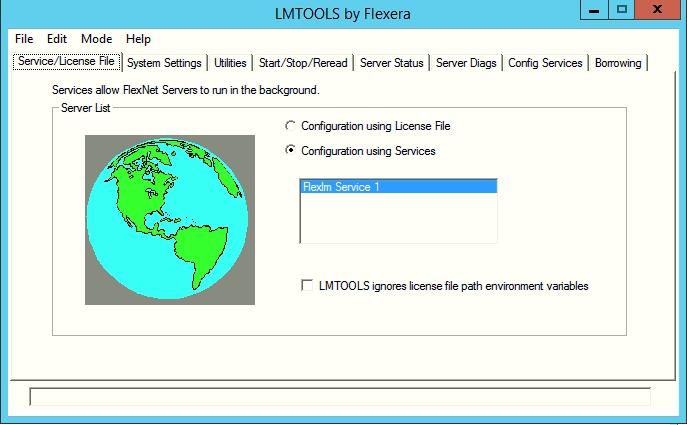Click the globe image in Server List

tap(169, 219)
